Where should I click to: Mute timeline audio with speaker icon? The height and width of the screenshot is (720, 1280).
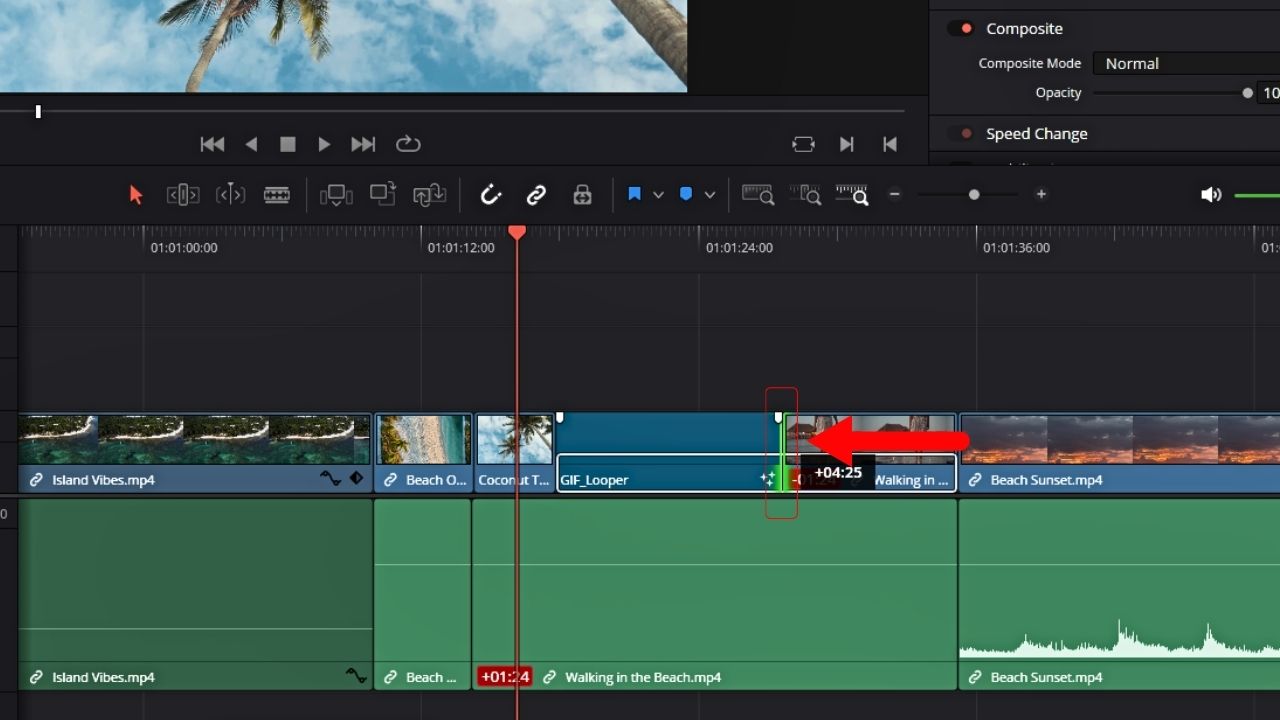coord(1211,194)
